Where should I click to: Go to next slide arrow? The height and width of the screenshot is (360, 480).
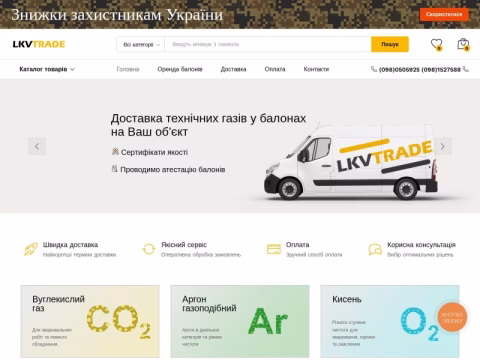pyautogui.click(x=443, y=146)
